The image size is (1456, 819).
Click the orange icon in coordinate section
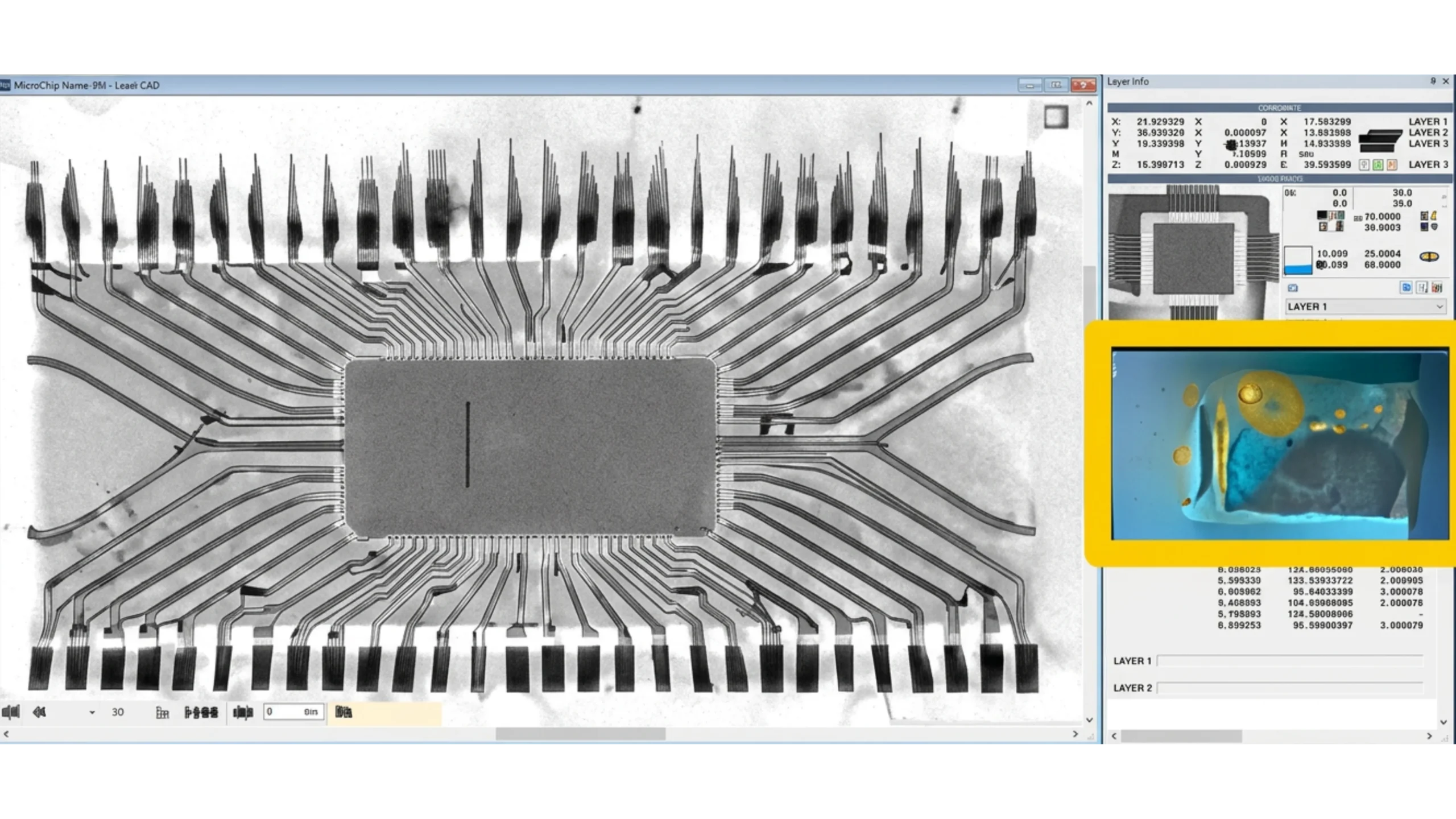(1392, 165)
